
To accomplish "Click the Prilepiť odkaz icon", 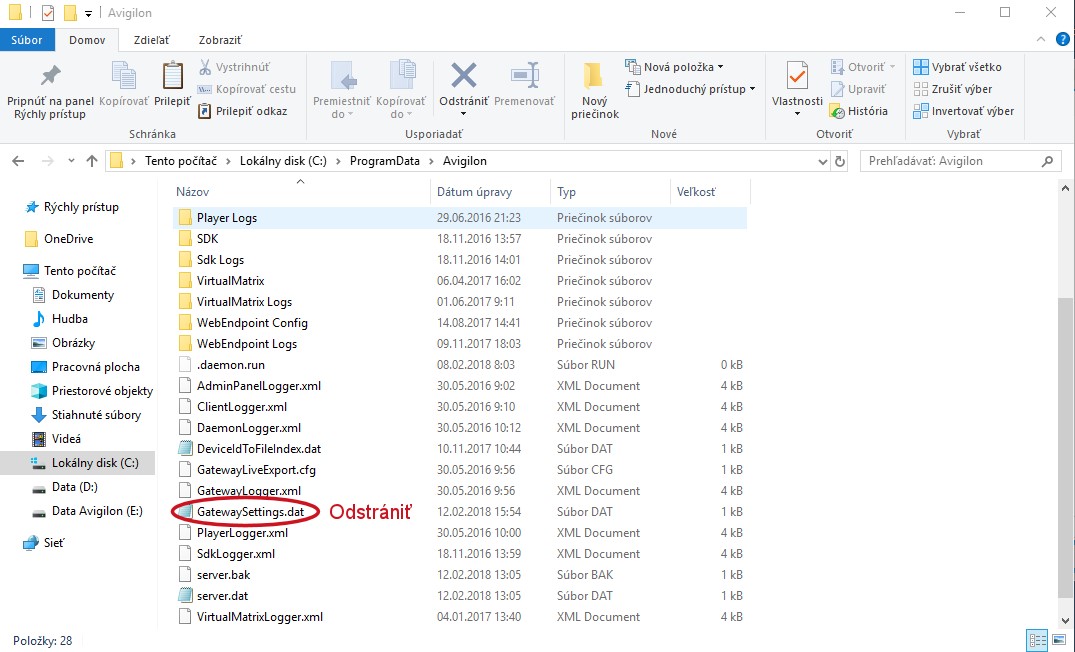I will pyautogui.click(x=204, y=111).
